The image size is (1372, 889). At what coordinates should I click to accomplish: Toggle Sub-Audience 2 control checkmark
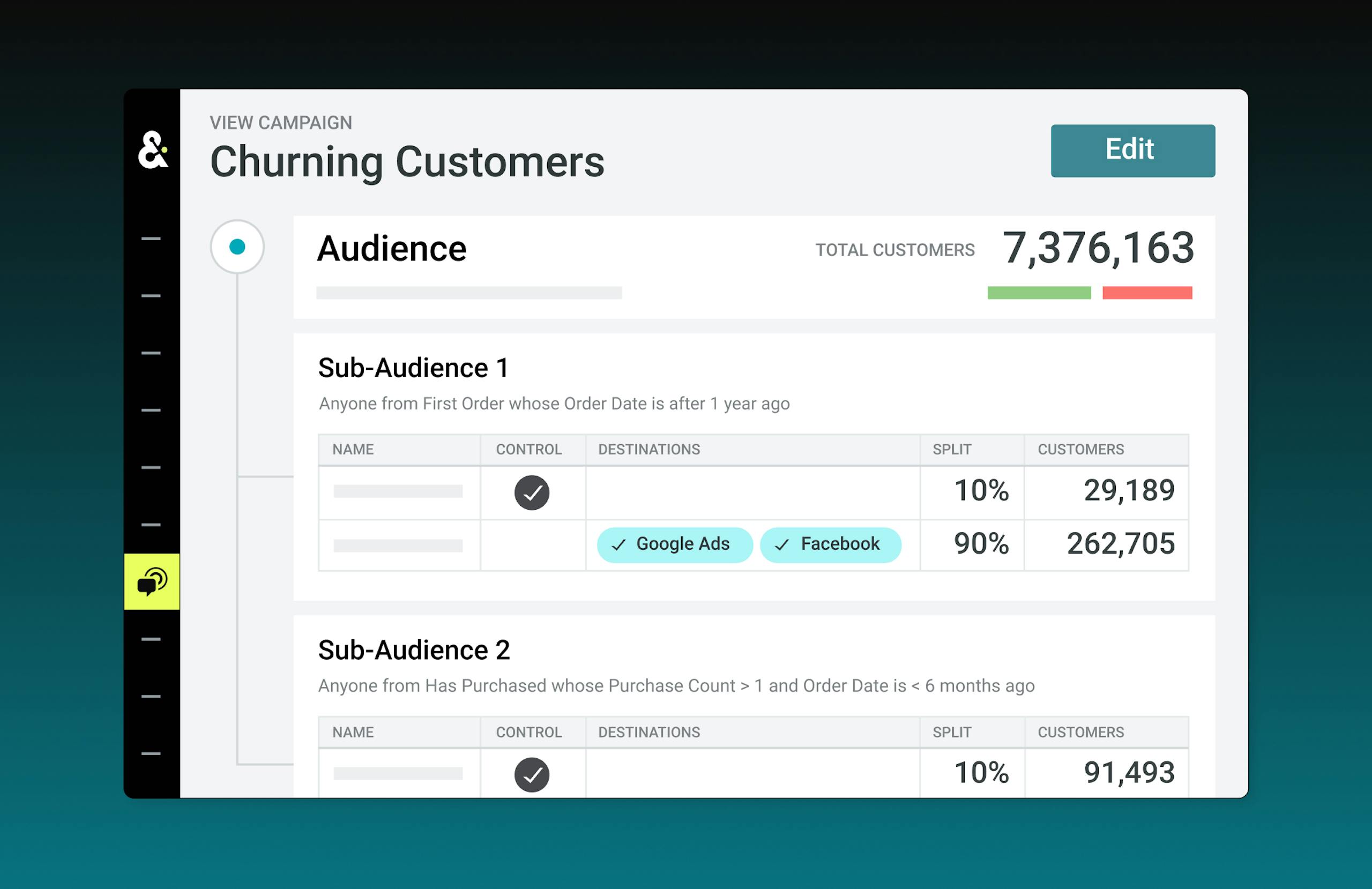pyautogui.click(x=532, y=774)
